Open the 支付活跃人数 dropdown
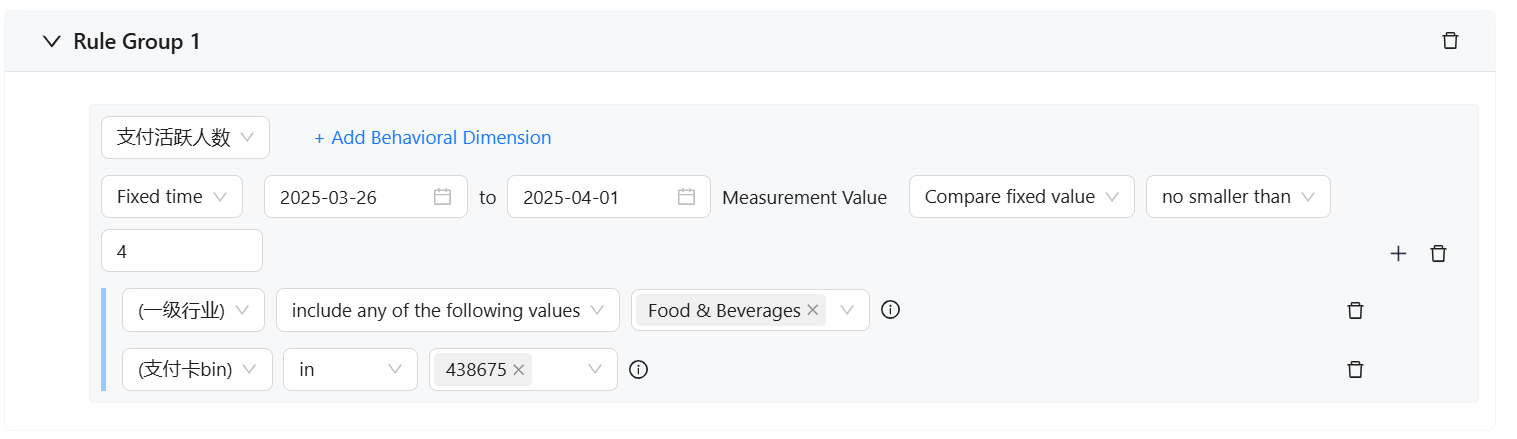The width and height of the screenshot is (1517, 439). point(185,138)
